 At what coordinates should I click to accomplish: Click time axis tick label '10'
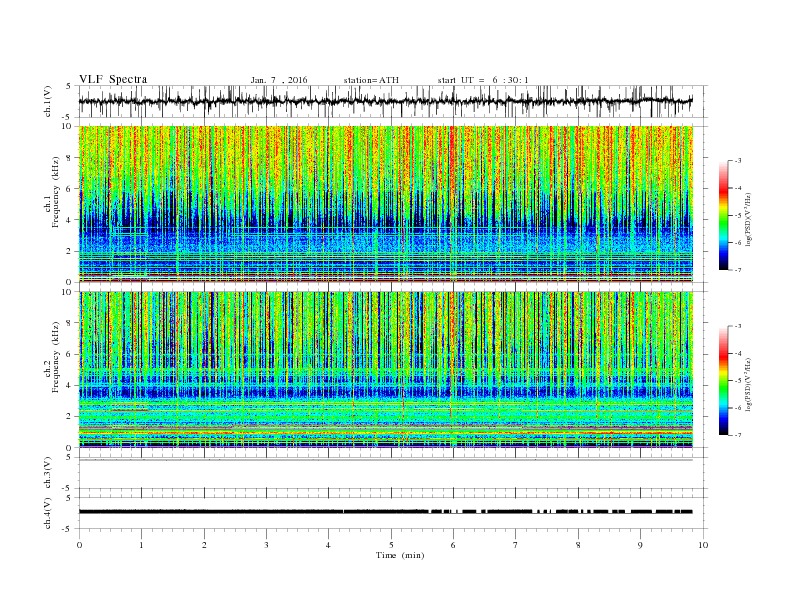[x=703, y=545]
